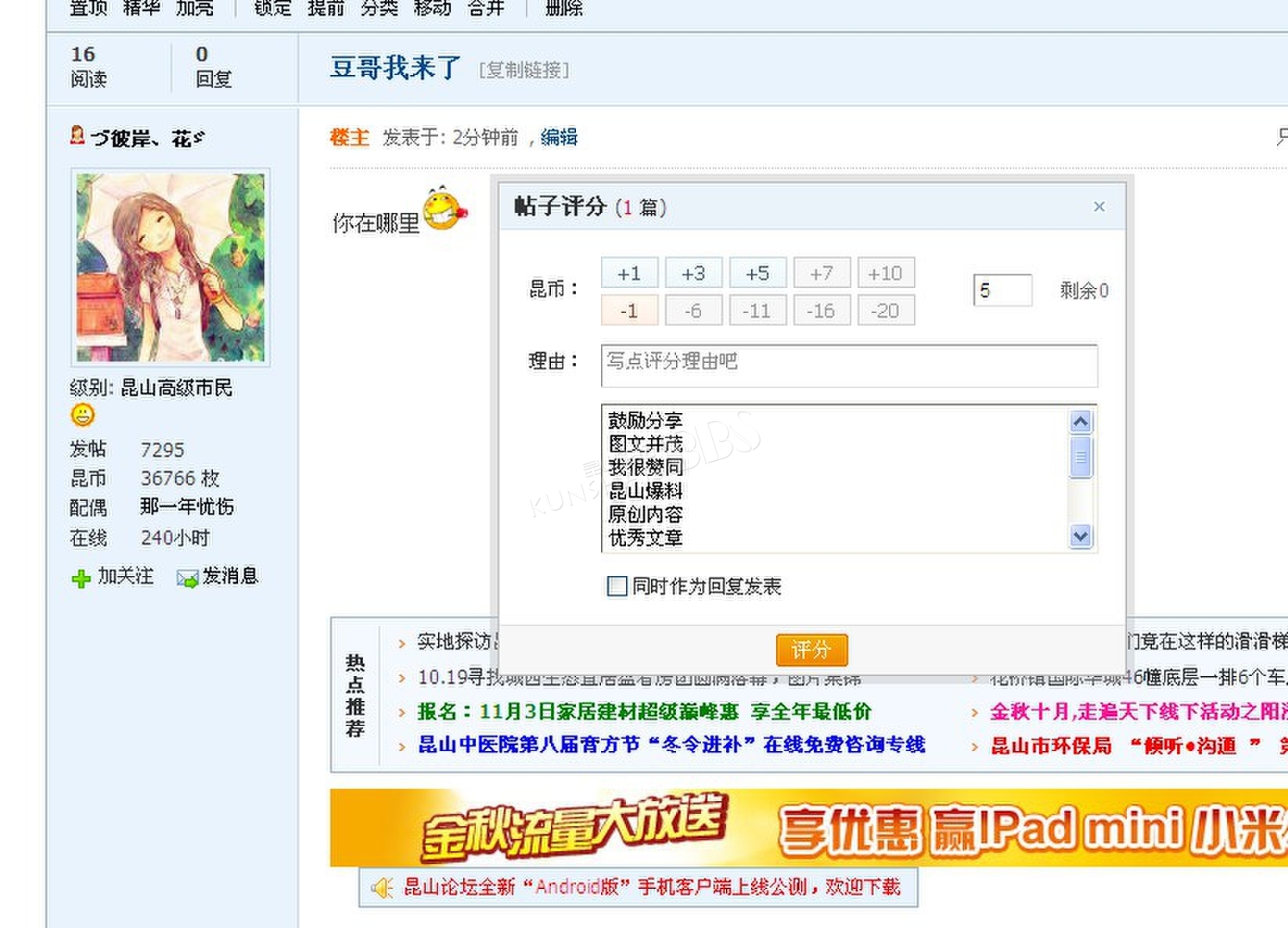Click the envelope send-message icon
This screenshot has width=1288, height=928.
tap(187, 578)
